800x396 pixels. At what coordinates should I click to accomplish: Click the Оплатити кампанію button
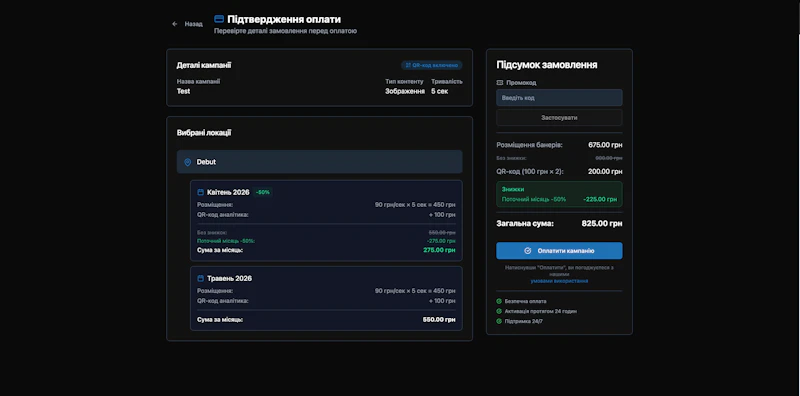[559, 251]
